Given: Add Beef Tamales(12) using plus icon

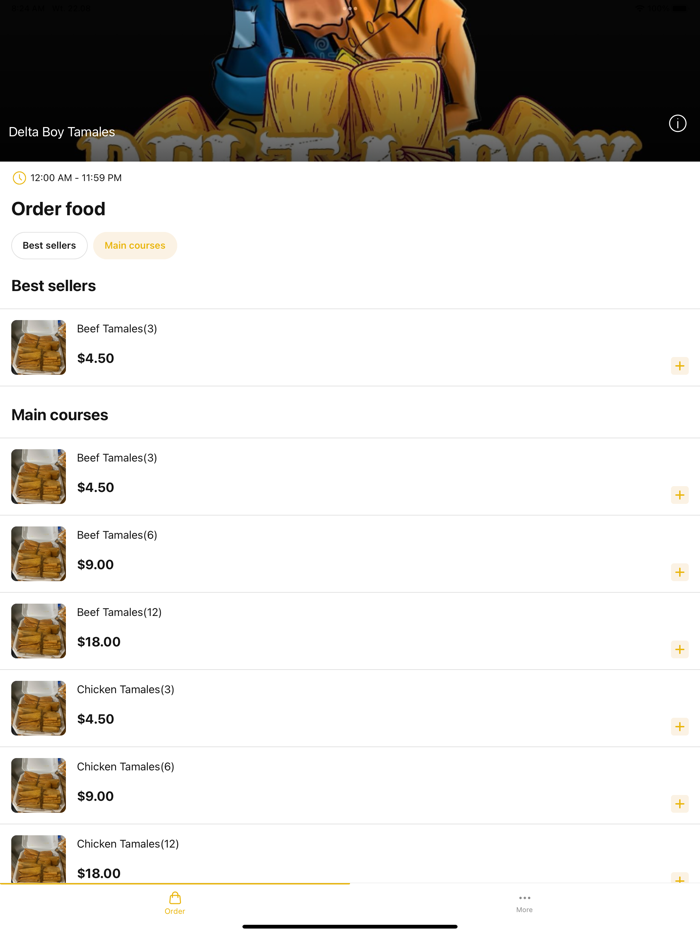Looking at the screenshot, I should point(680,649).
